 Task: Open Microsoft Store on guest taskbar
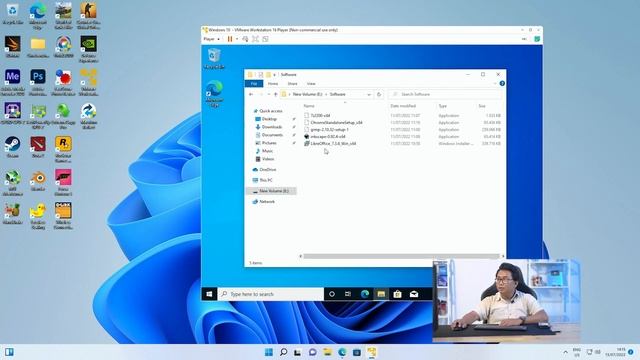coord(398,294)
